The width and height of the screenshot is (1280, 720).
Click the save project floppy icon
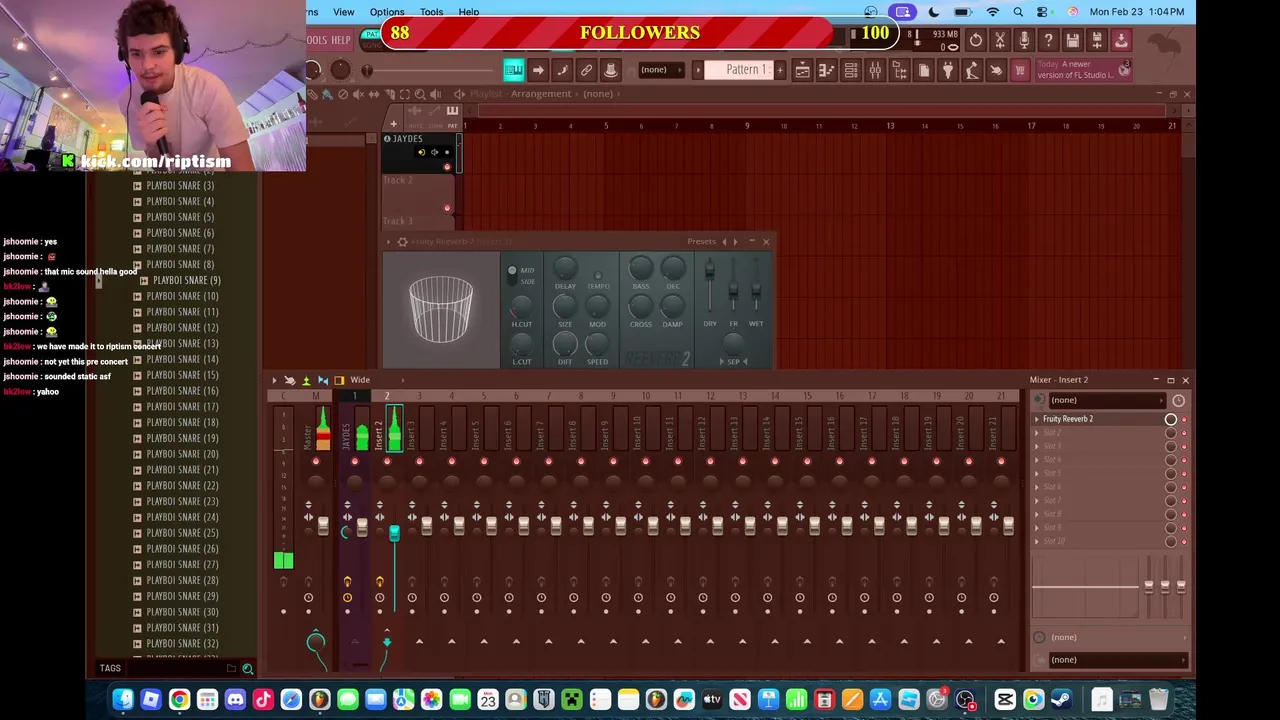(1073, 40)
